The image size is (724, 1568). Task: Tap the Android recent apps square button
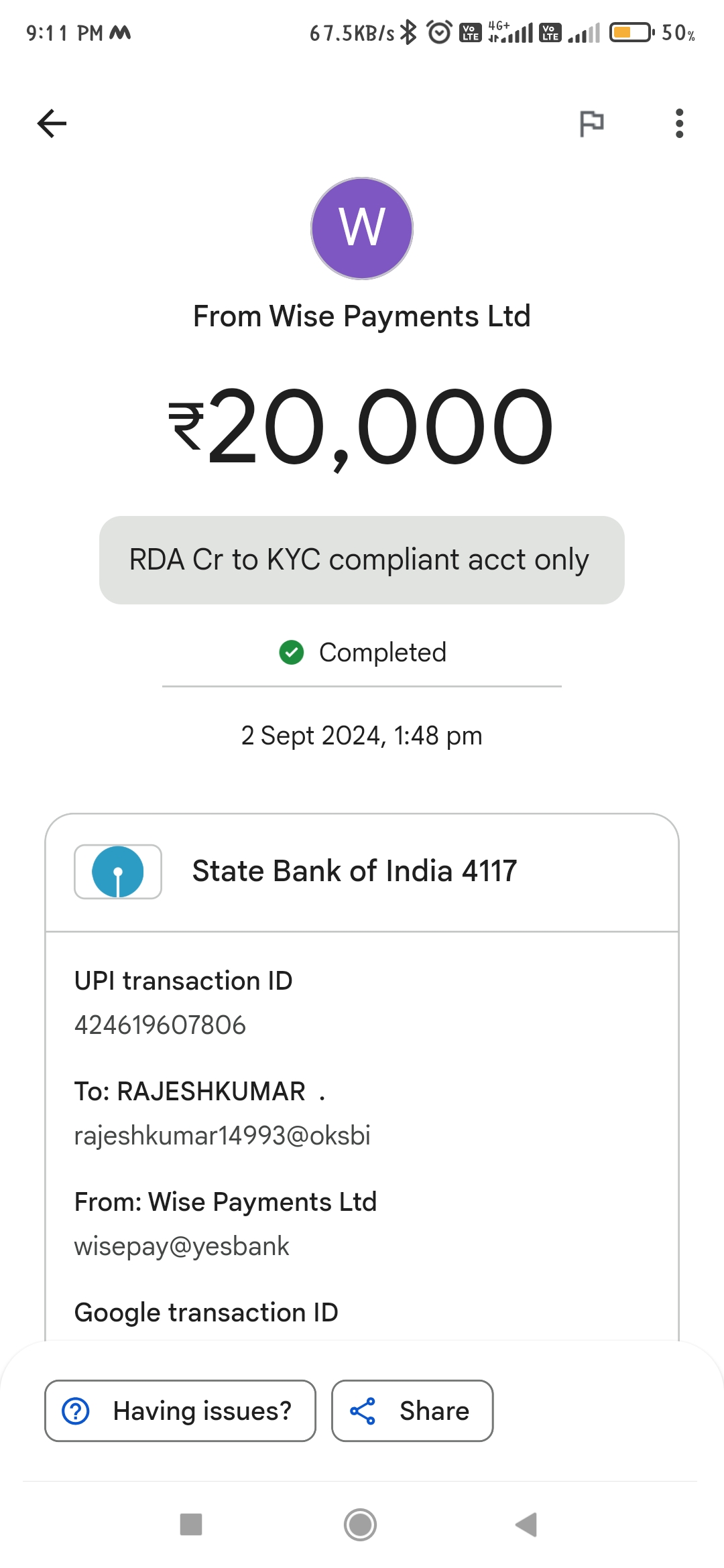coord(191,1524)
